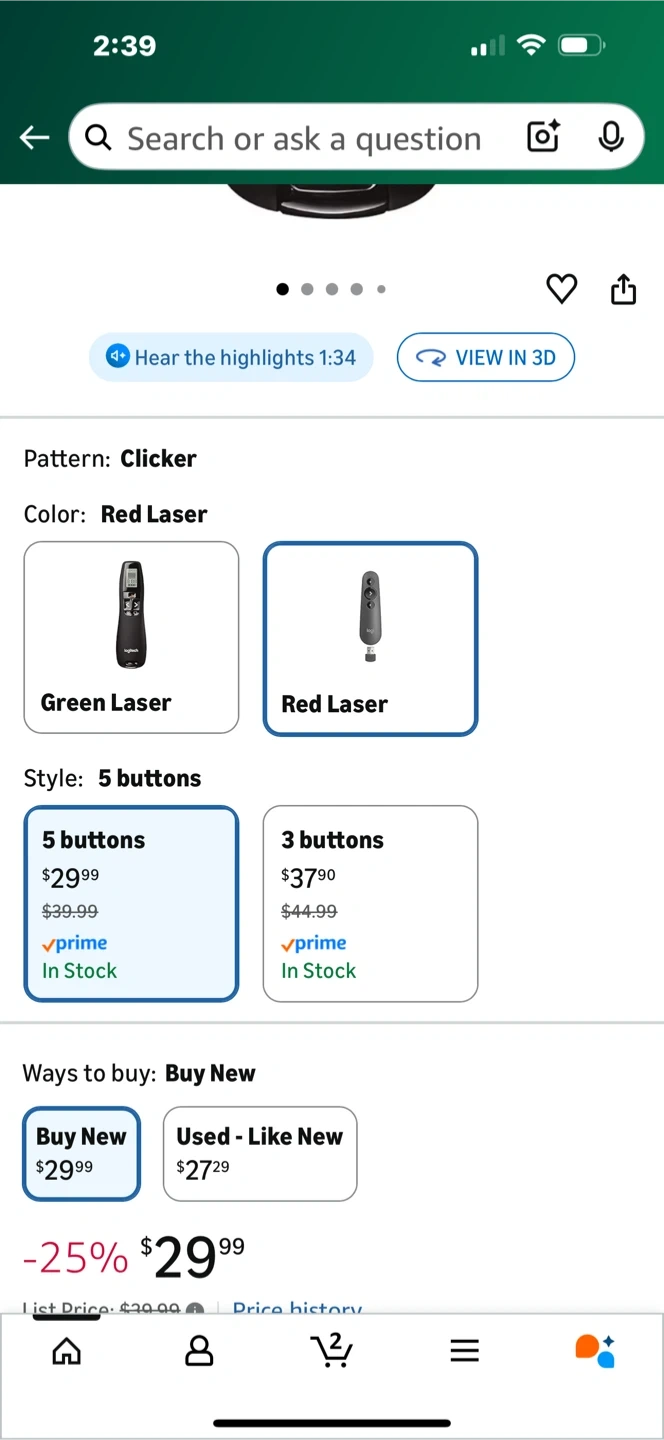
Task: Tap the share icon
Action: pos(623,289)
